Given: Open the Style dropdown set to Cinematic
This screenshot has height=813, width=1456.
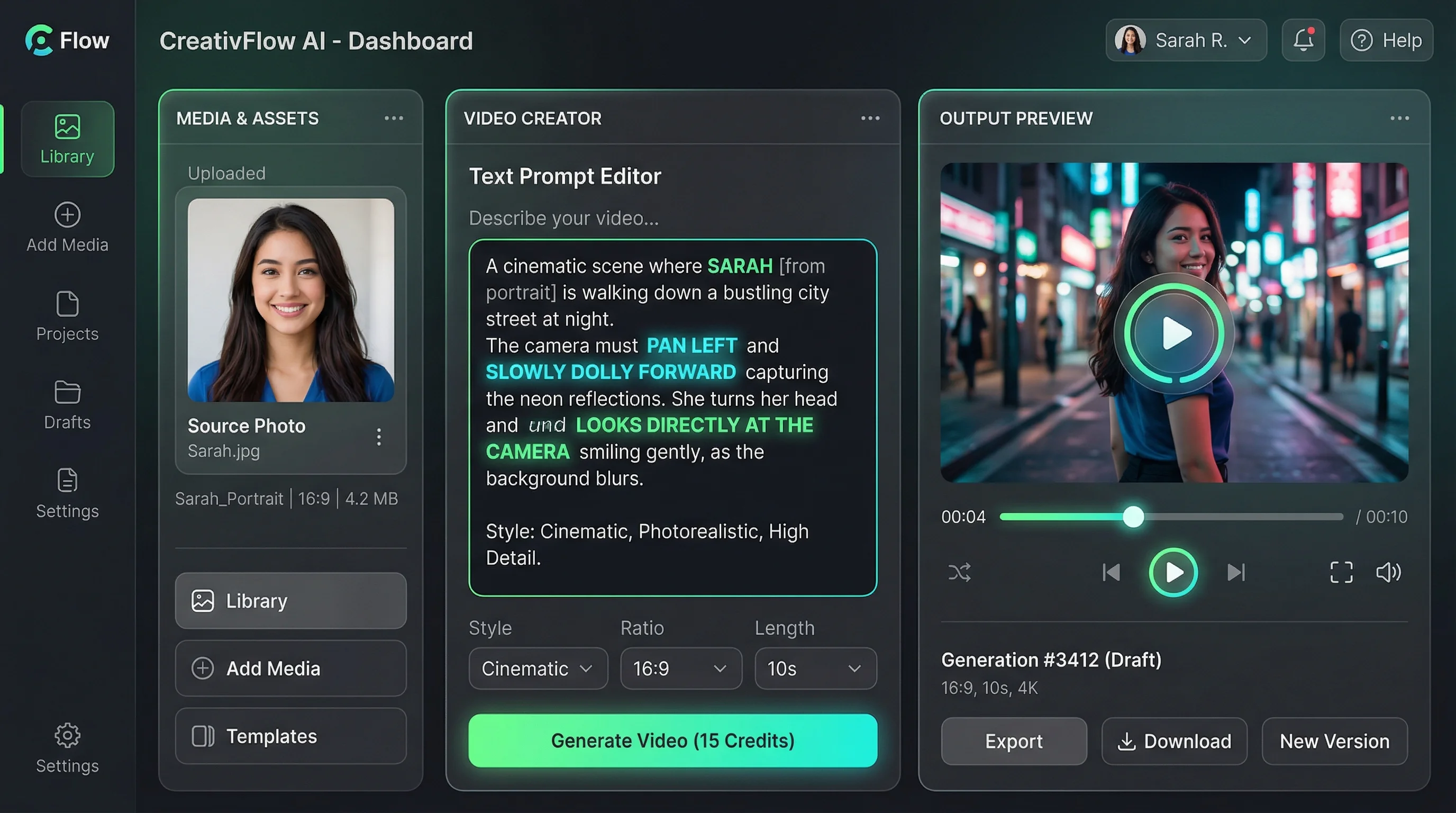Looking at the screenshot, I should [538, 669].
